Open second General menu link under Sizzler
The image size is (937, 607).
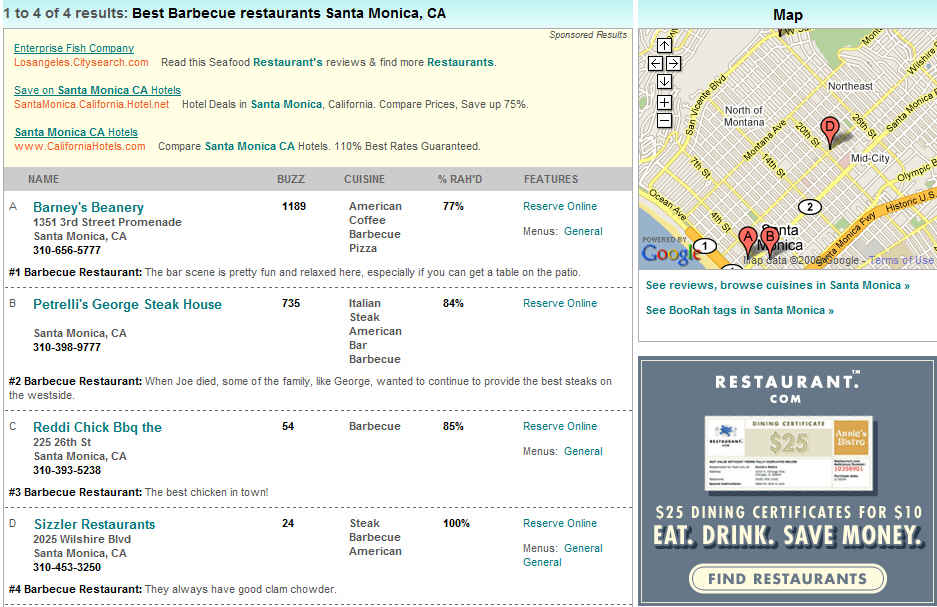coord(542,562)
